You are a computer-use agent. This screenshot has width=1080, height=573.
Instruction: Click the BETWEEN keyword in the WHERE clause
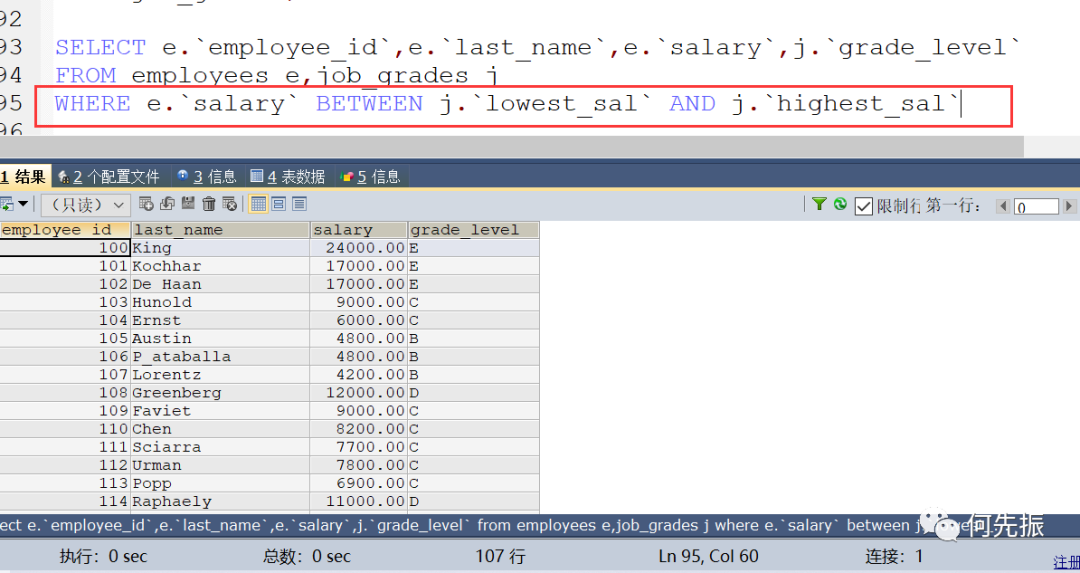369,104
